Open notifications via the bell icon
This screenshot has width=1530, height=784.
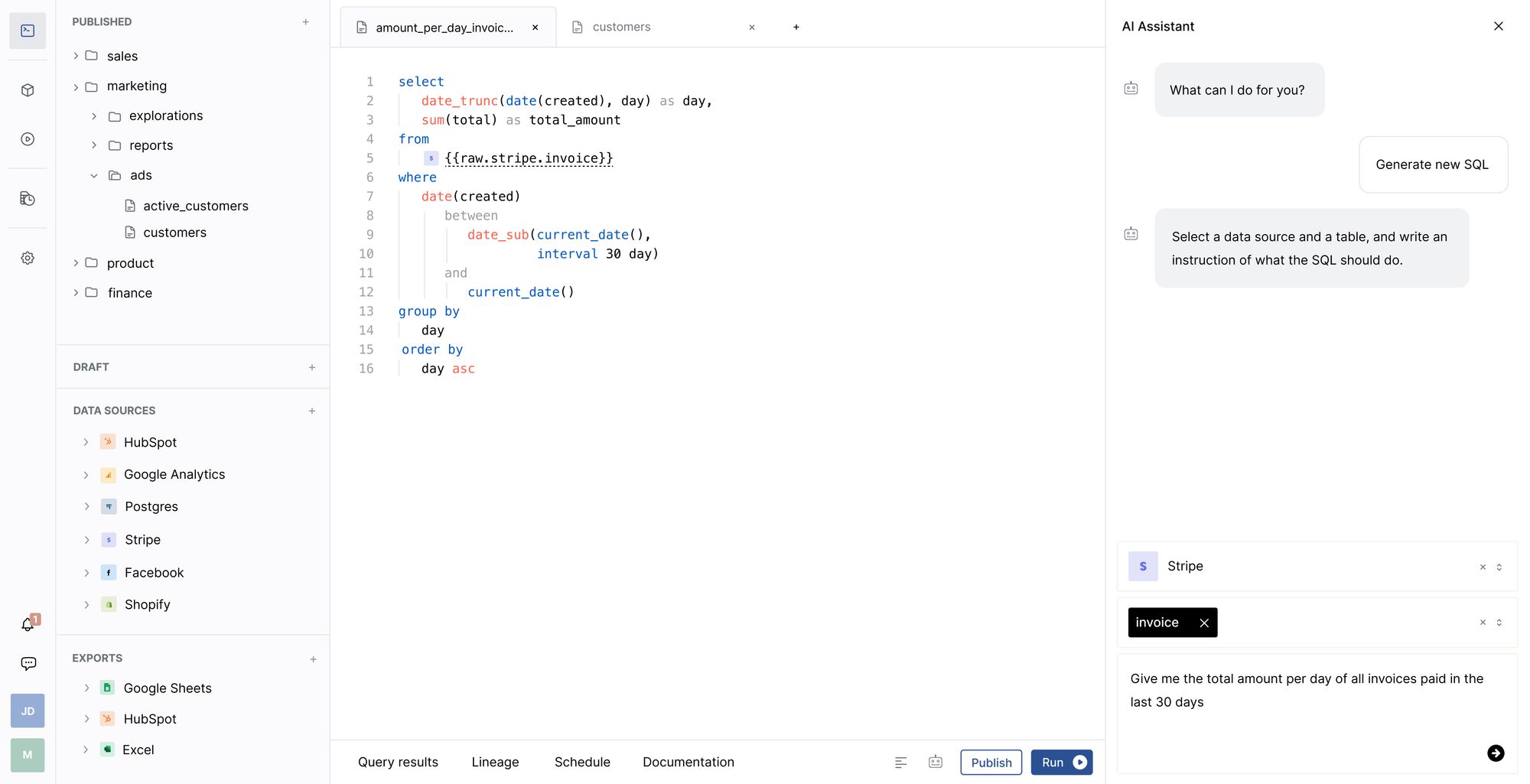coord(28,624)
